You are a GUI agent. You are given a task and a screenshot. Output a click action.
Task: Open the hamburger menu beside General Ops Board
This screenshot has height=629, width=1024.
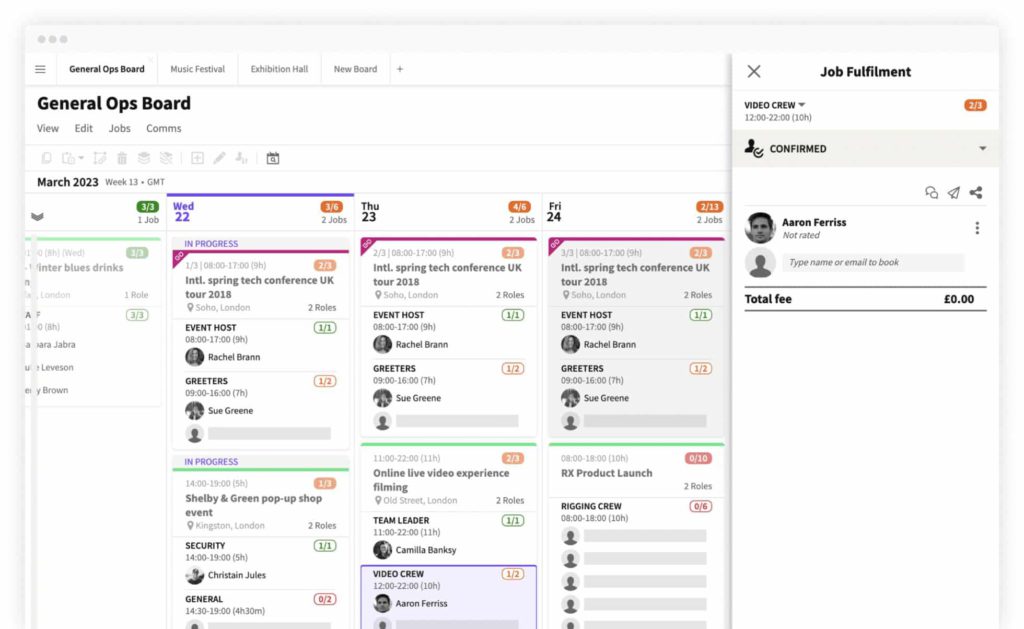coord(40,69)
